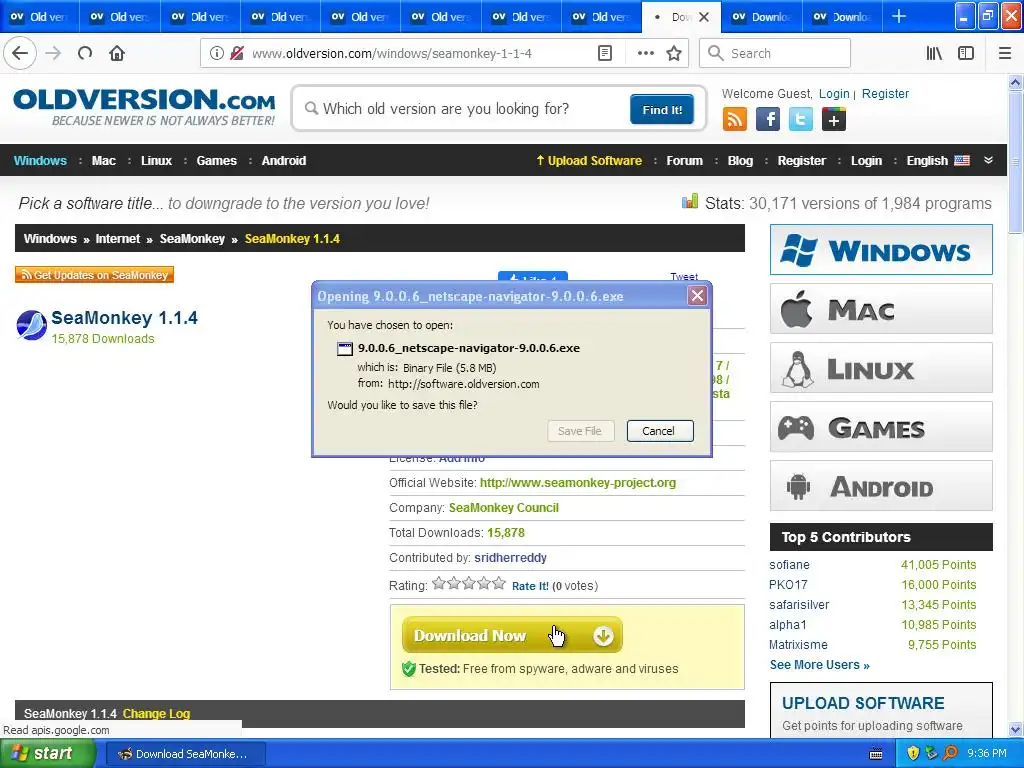Click the Mac sidebar category banner
The height and width of the screenshot is (768, 1024).
pyautogui.click(x=881, y=309)
